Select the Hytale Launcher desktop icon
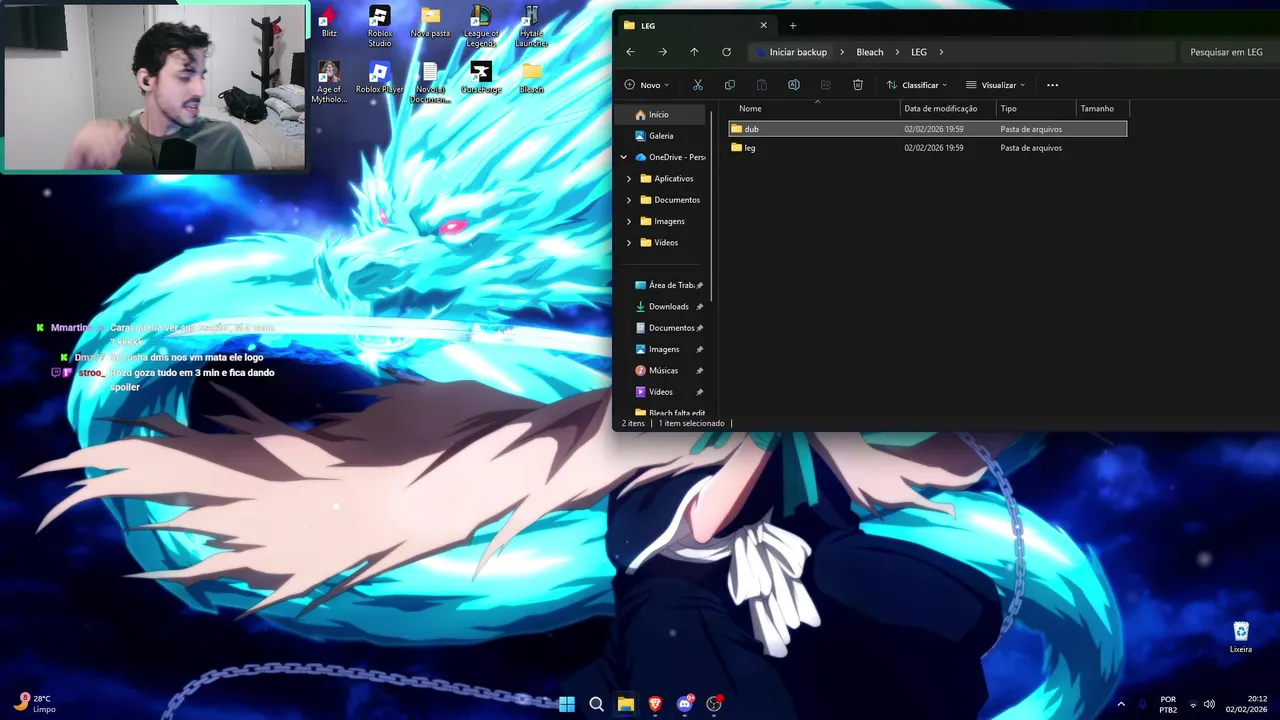Viewport: 1280px width, 720px height. pos(531,26)
